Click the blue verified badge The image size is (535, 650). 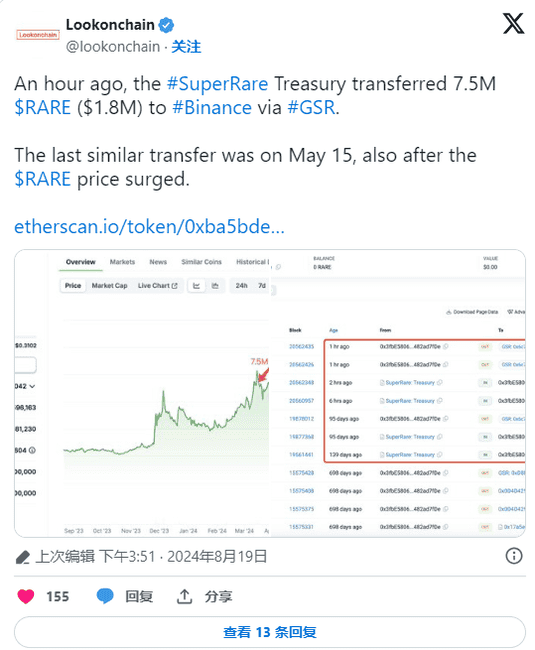coord(166,25)
